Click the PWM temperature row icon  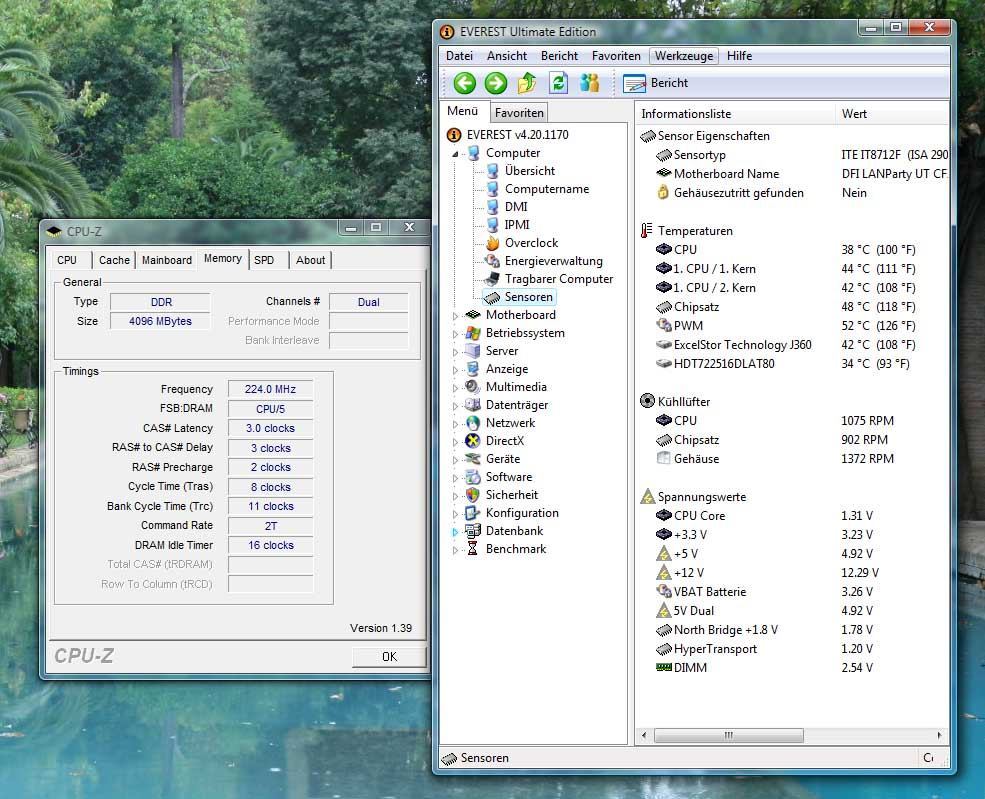(x=664, y=325)
